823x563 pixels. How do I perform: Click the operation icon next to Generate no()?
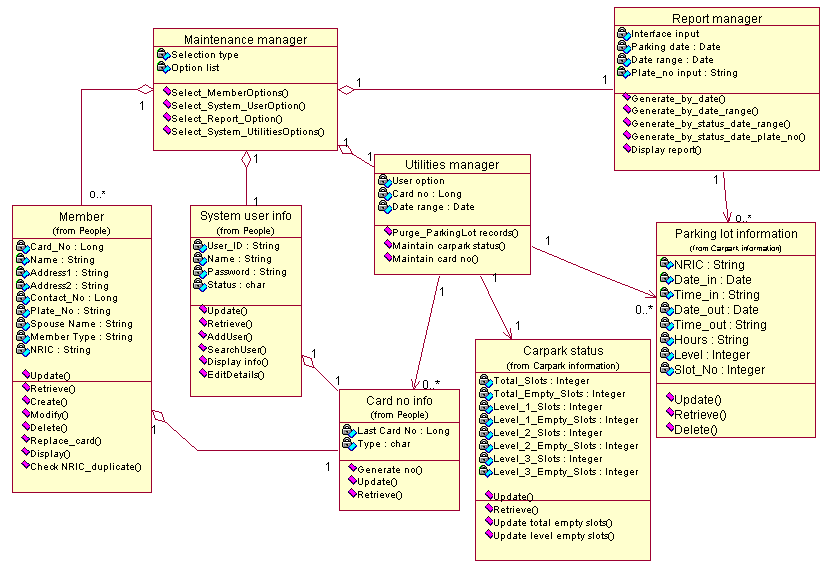(x=353, y=468)
